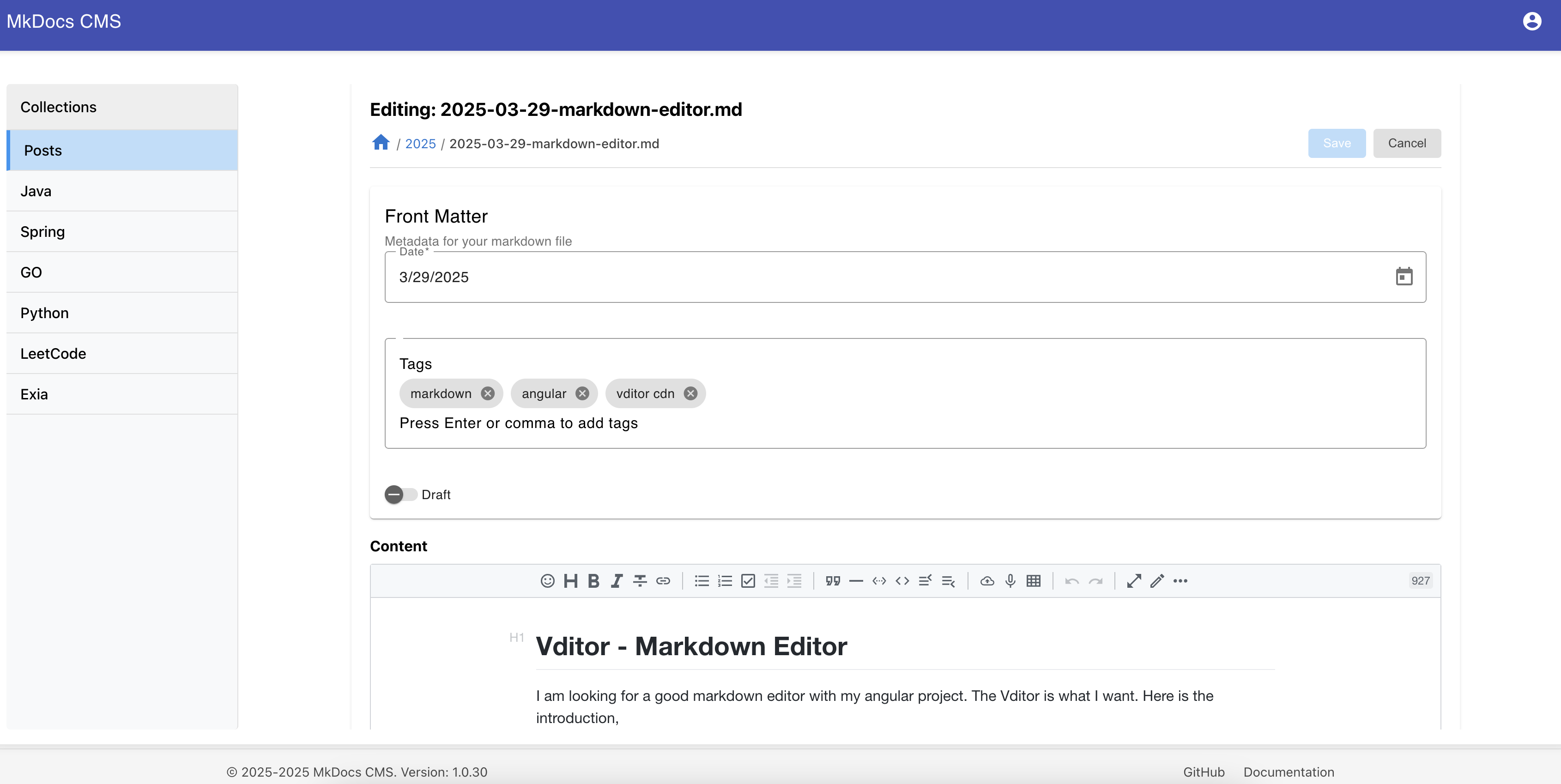The width and height of the screenshot is (1561, 784).
Task: Select the Java collection
Action: [122, 191]
